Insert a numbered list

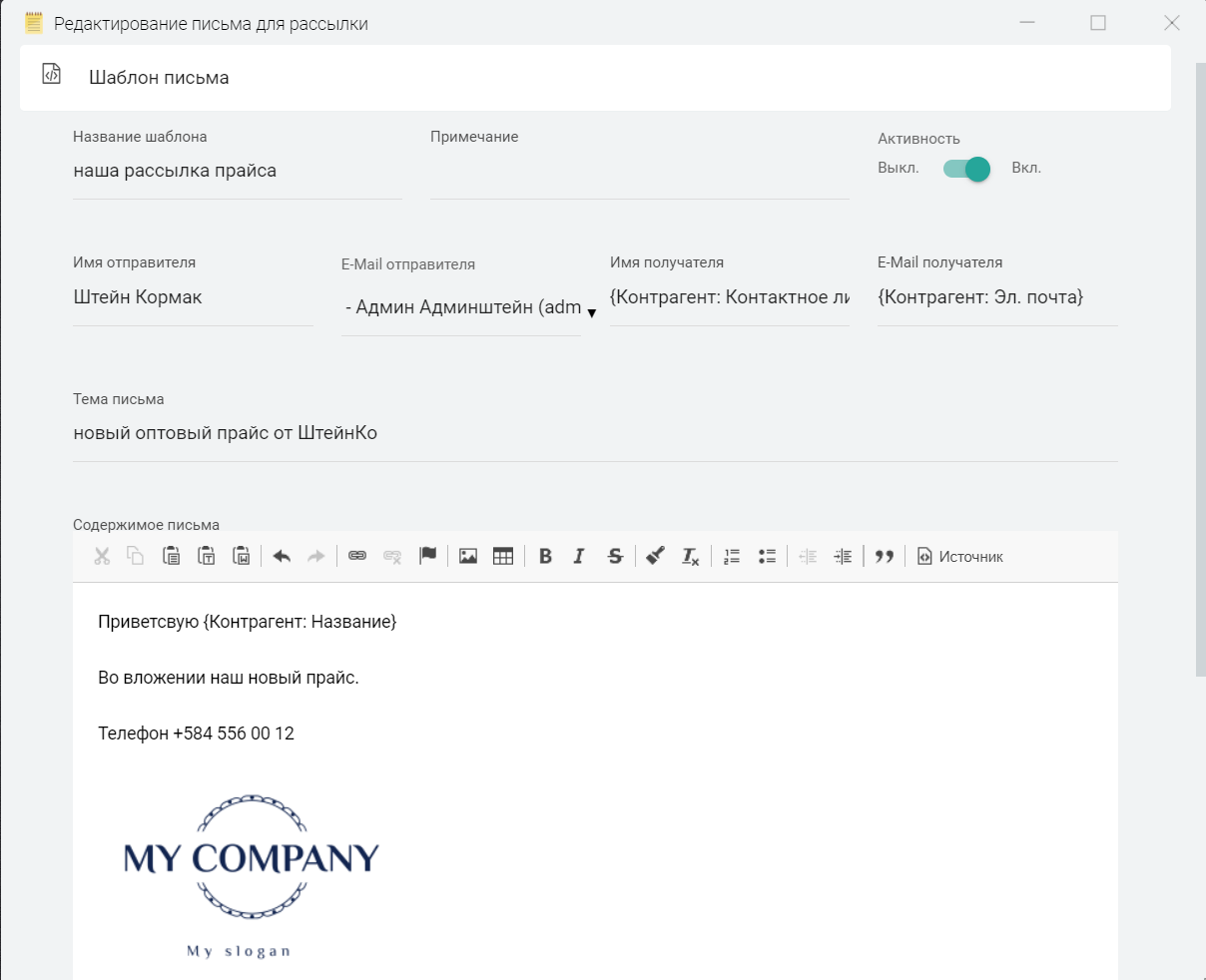732,557
